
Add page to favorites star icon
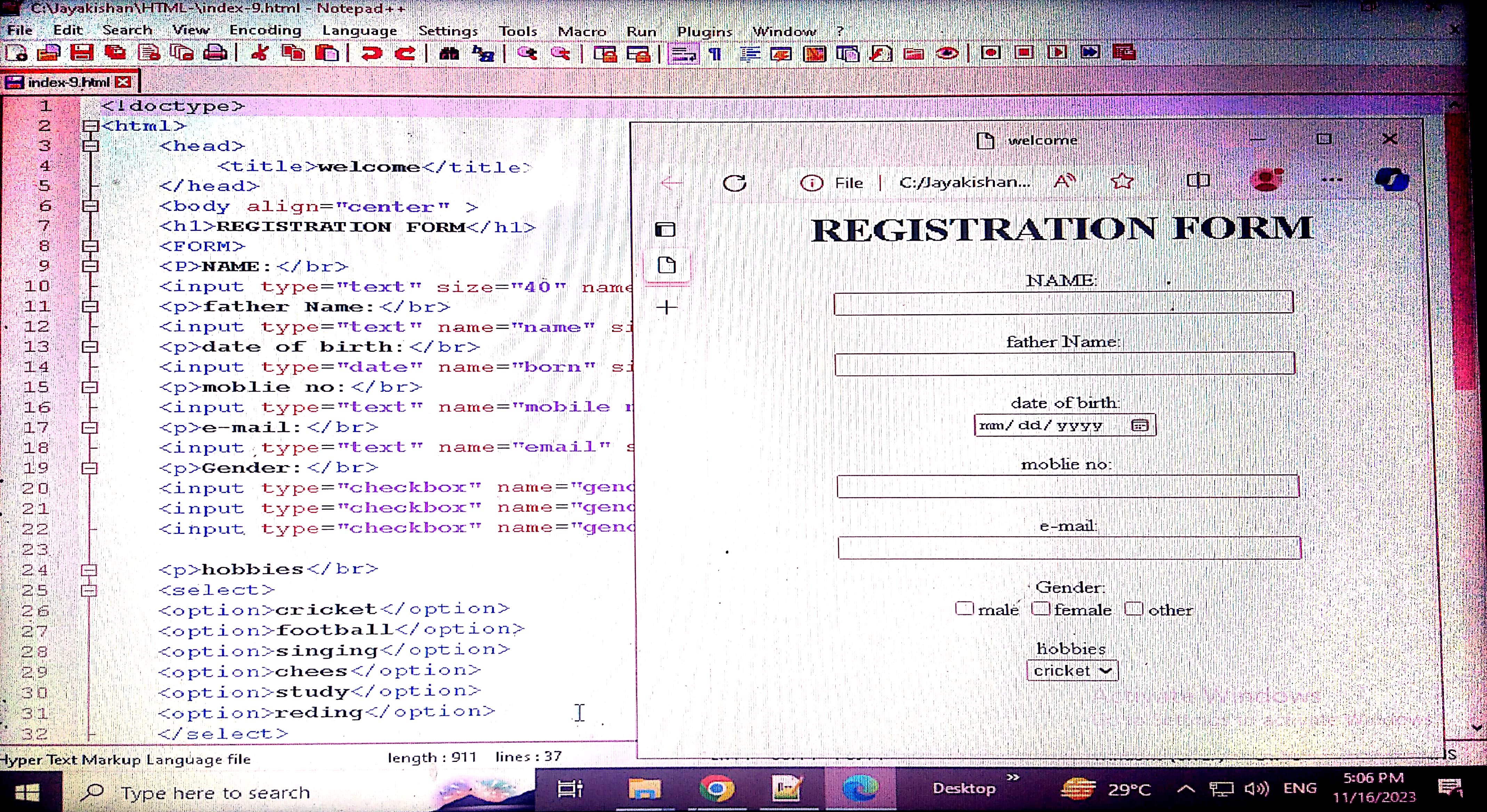coord(1122,182)
